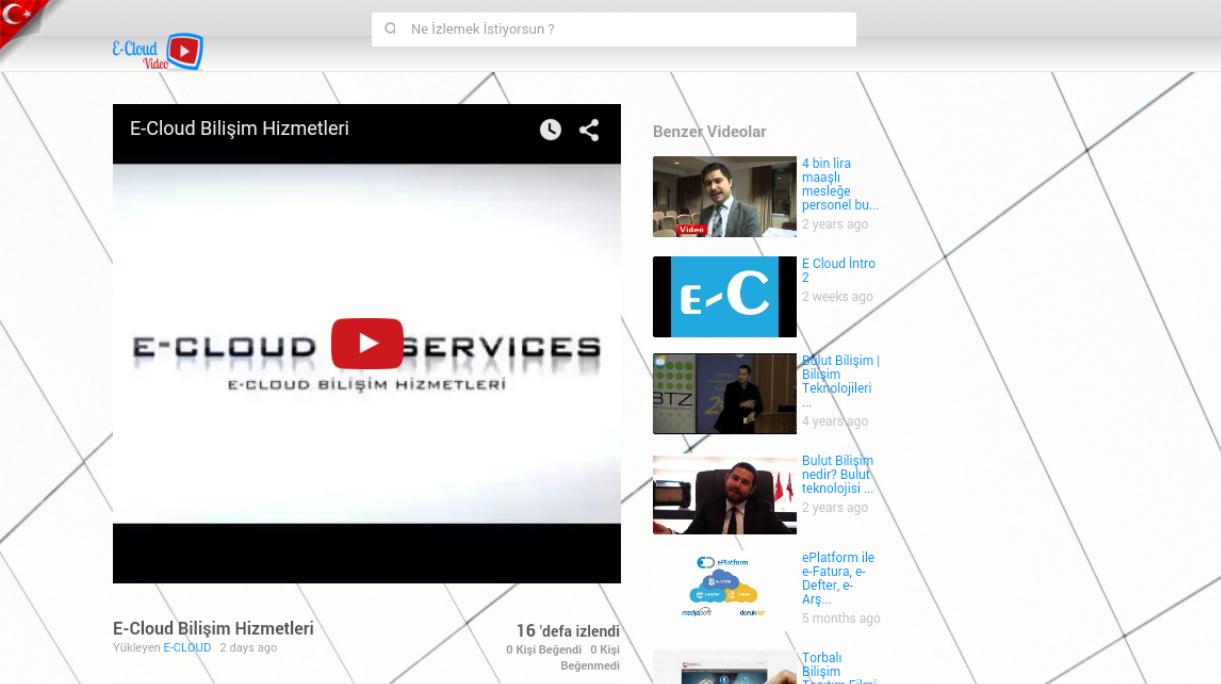Image resolution: width=1221 pixels, height=684 pixels.
Task: Click the 'E-Cloud Bilişim Hizmetleri' heading below video
Action: (213, 628)
